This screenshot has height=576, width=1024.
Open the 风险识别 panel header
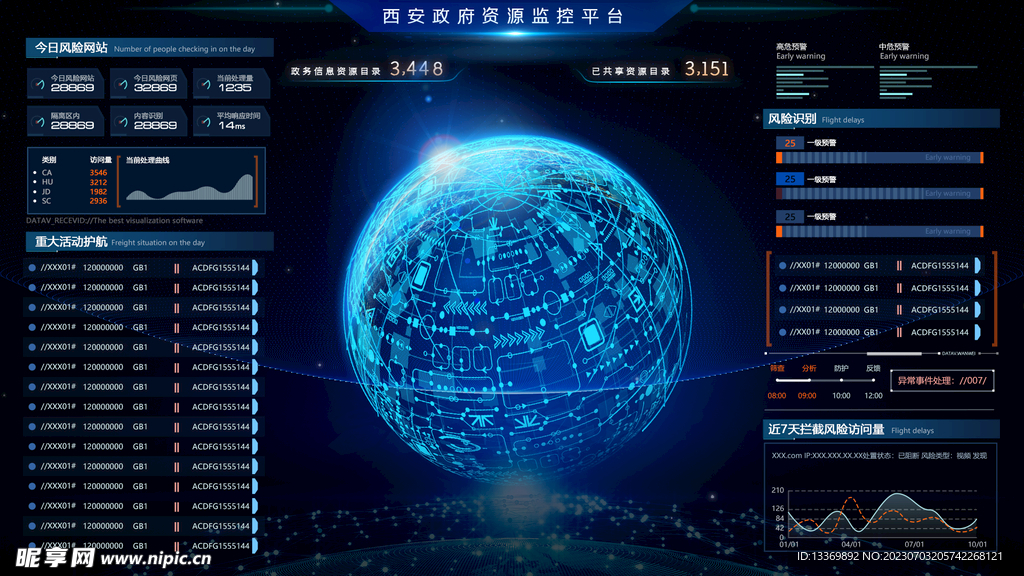click(x=881, y=119)
